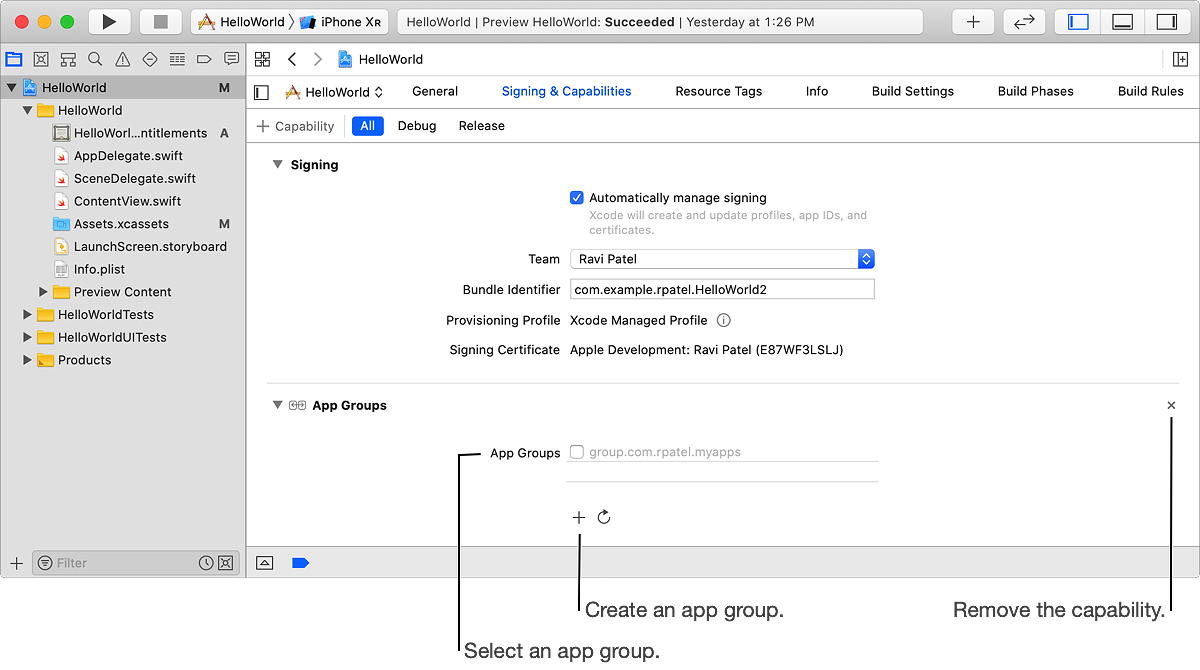Open the Source Control navigator
Viewport: 1200px width, 670px height.
[41, 60]
